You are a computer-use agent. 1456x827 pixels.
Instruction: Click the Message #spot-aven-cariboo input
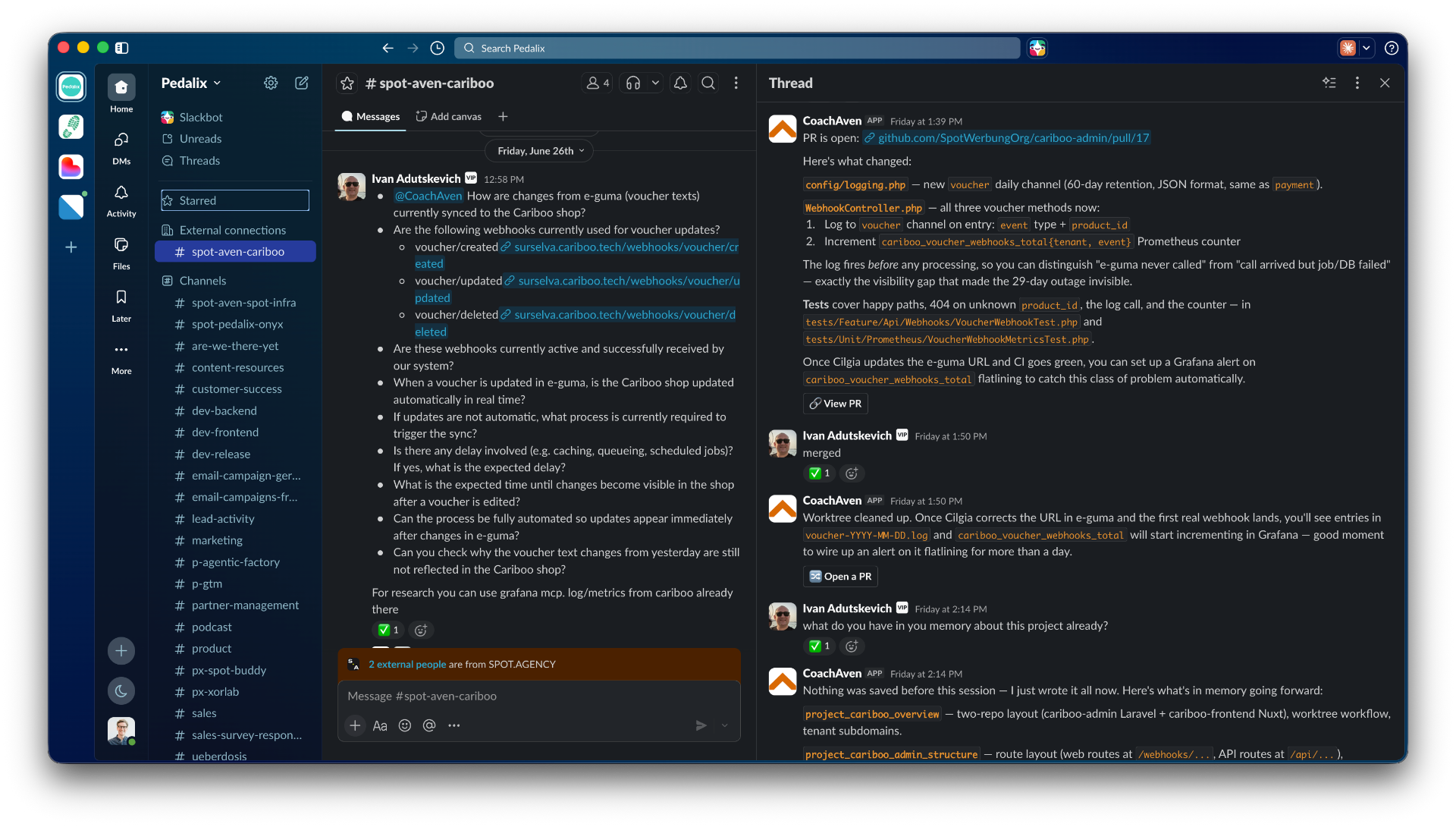click(x=538, y=697)
